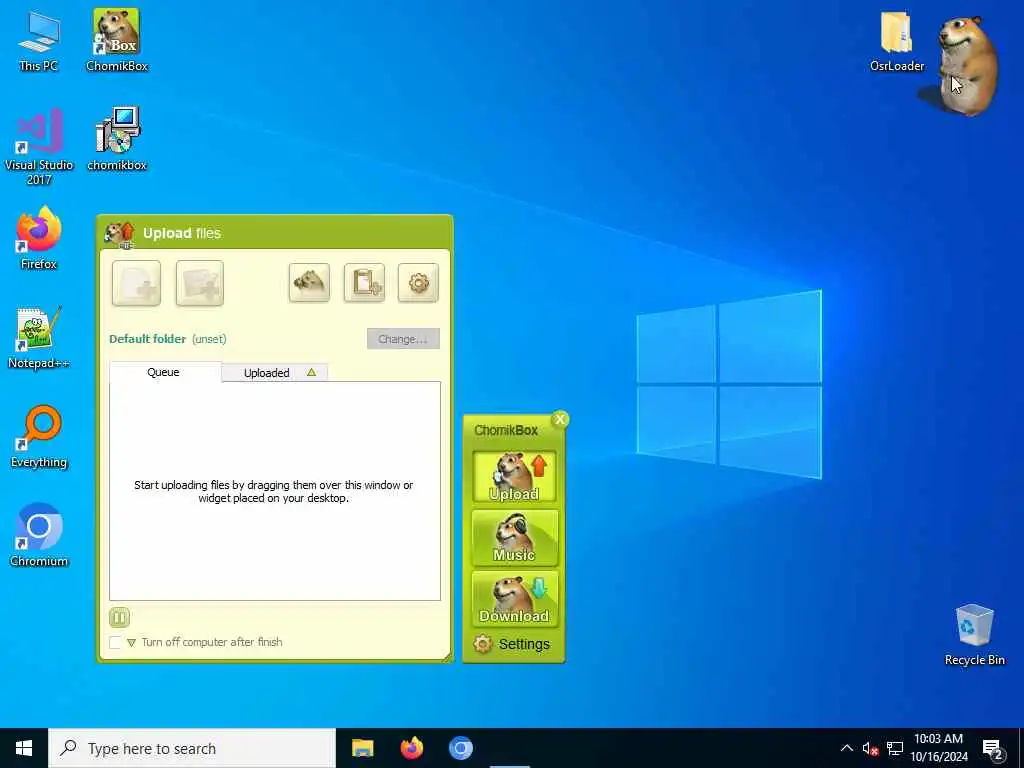Open Chromium from the taskbar

(x=460, y=748)
